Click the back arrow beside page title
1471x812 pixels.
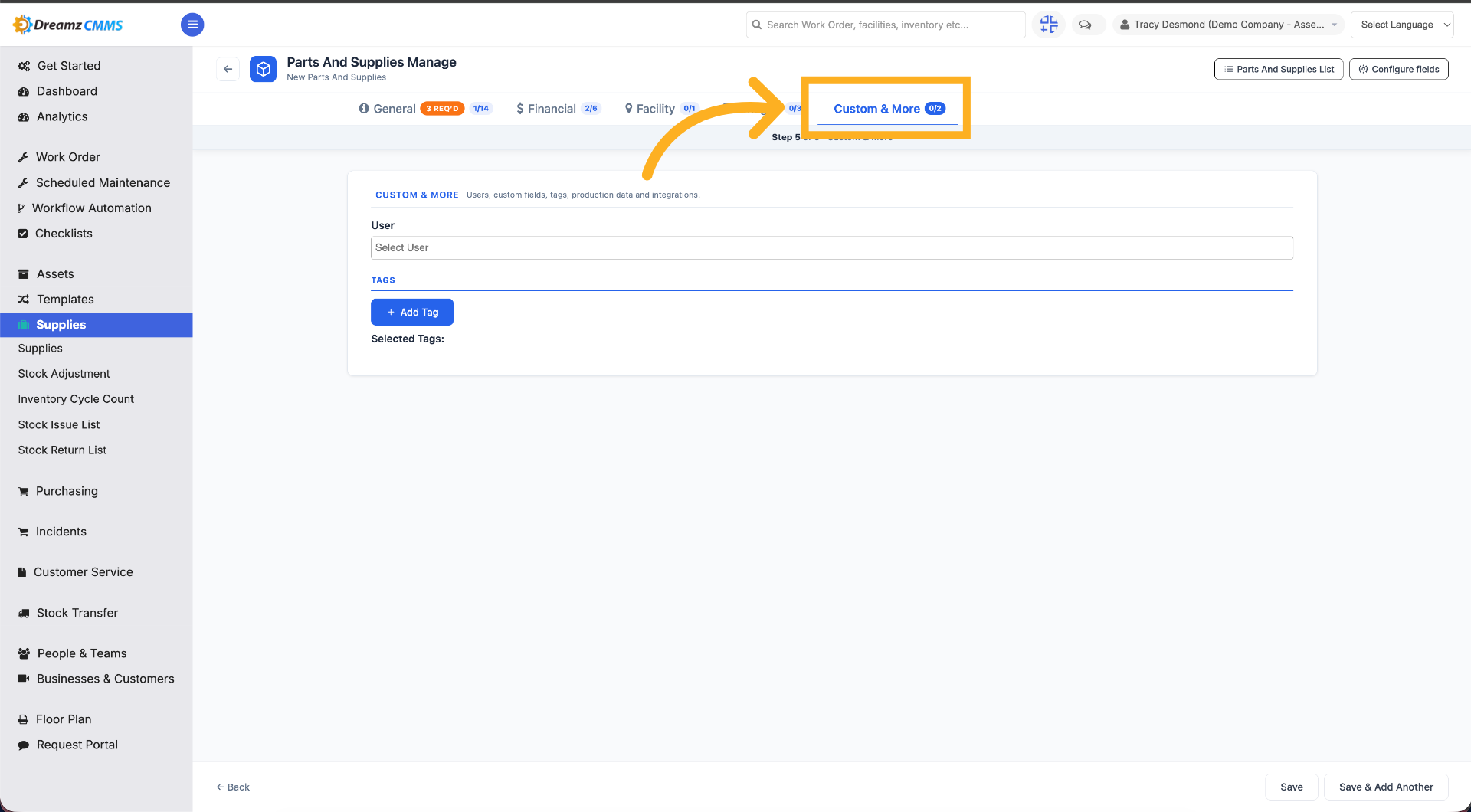(x=228, y=69)
